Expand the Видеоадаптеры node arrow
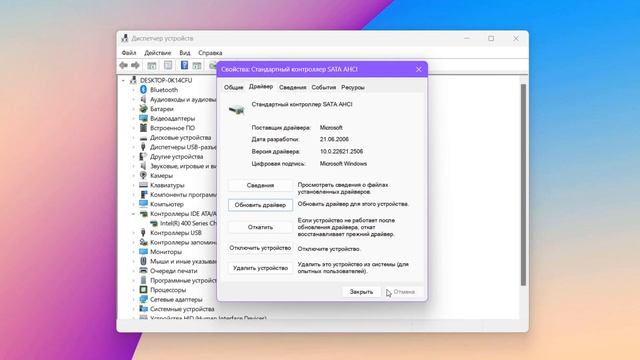640x360 pixels. pyautogui.click(x=133, y=118)
